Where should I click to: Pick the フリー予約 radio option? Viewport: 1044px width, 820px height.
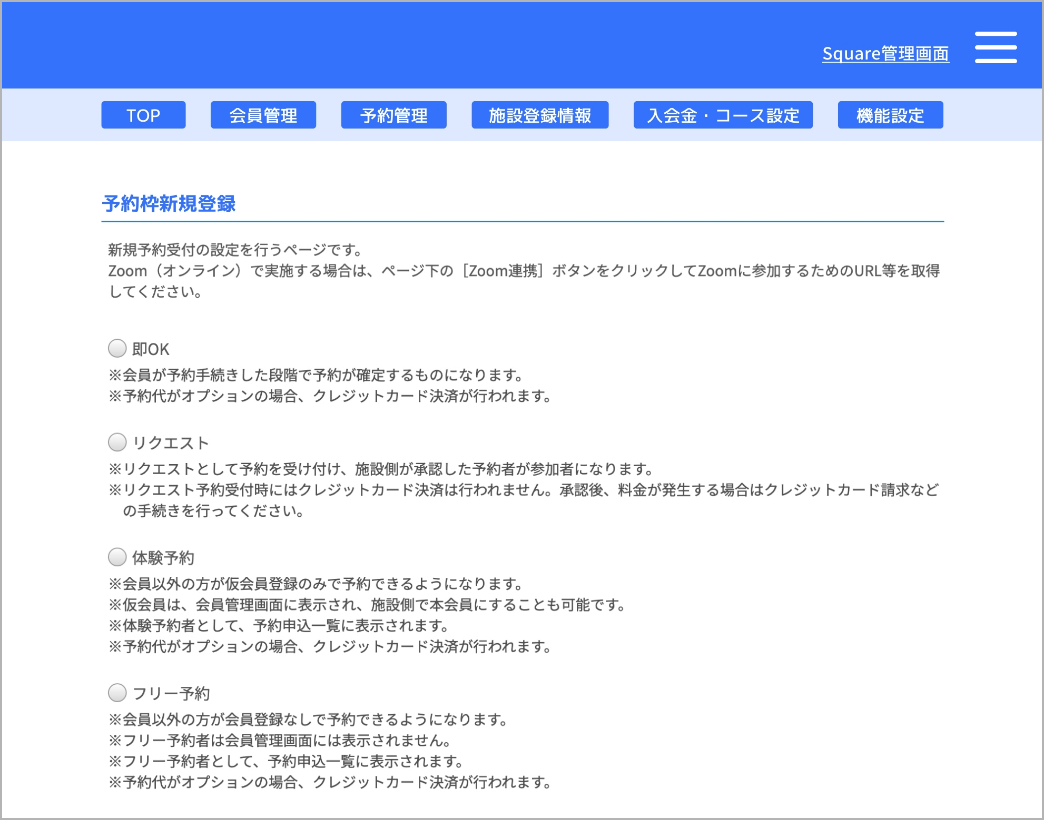(117, 692)
